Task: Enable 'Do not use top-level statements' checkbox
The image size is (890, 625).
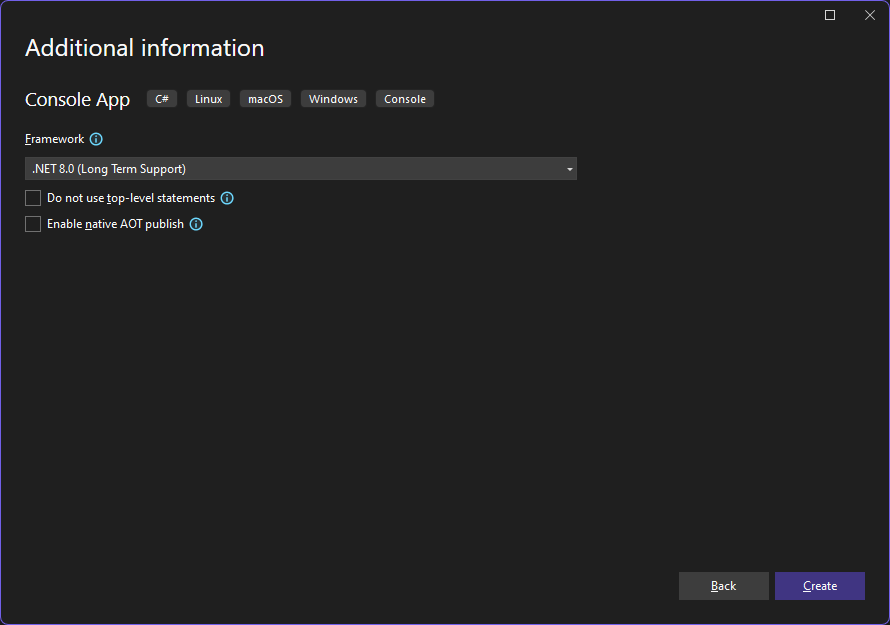Action: point(33,198)
